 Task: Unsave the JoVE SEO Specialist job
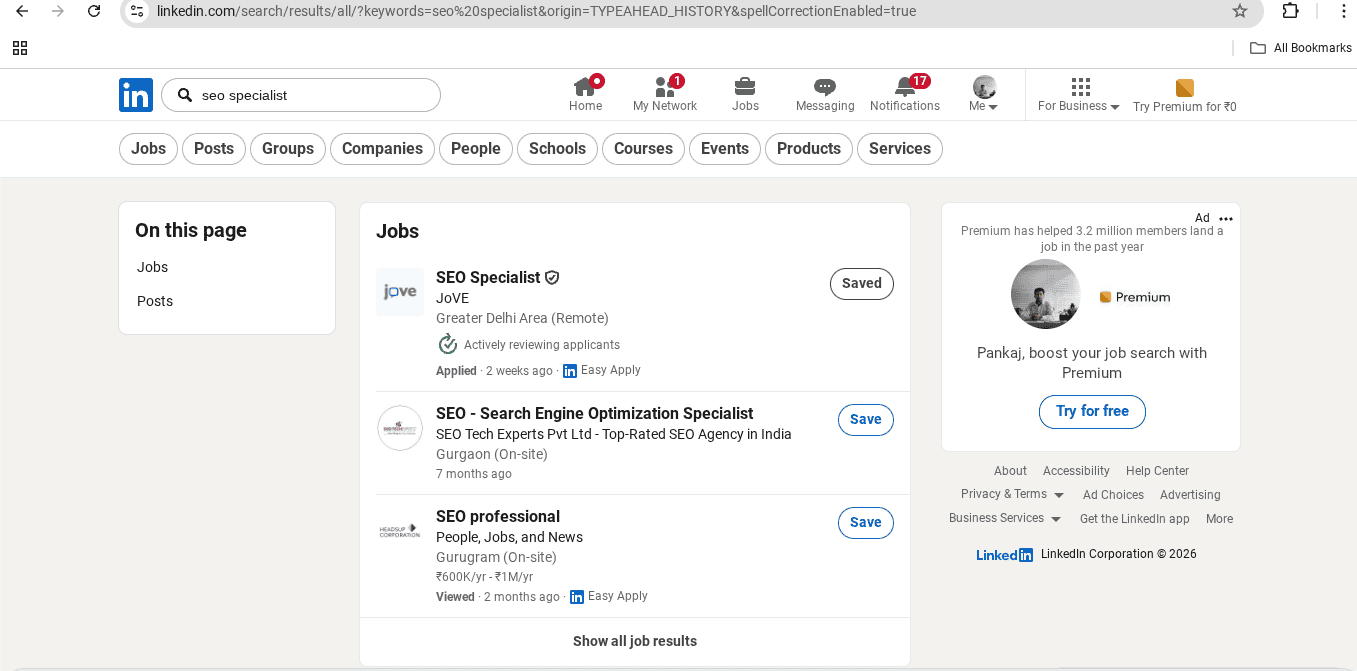click(862, 284)
